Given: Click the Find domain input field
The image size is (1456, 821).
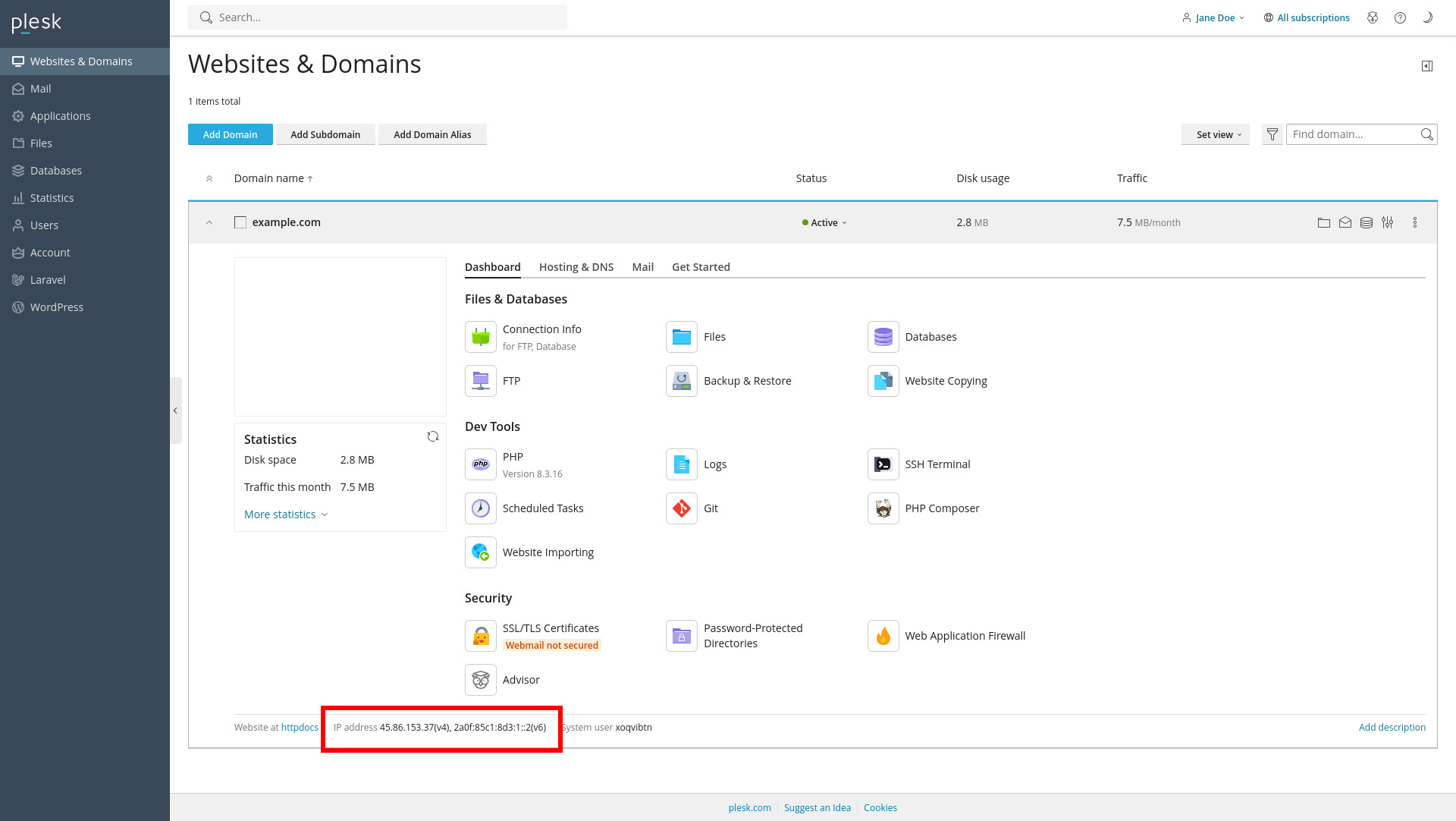Looking at the screenshot, I should tap(1362, 134).
